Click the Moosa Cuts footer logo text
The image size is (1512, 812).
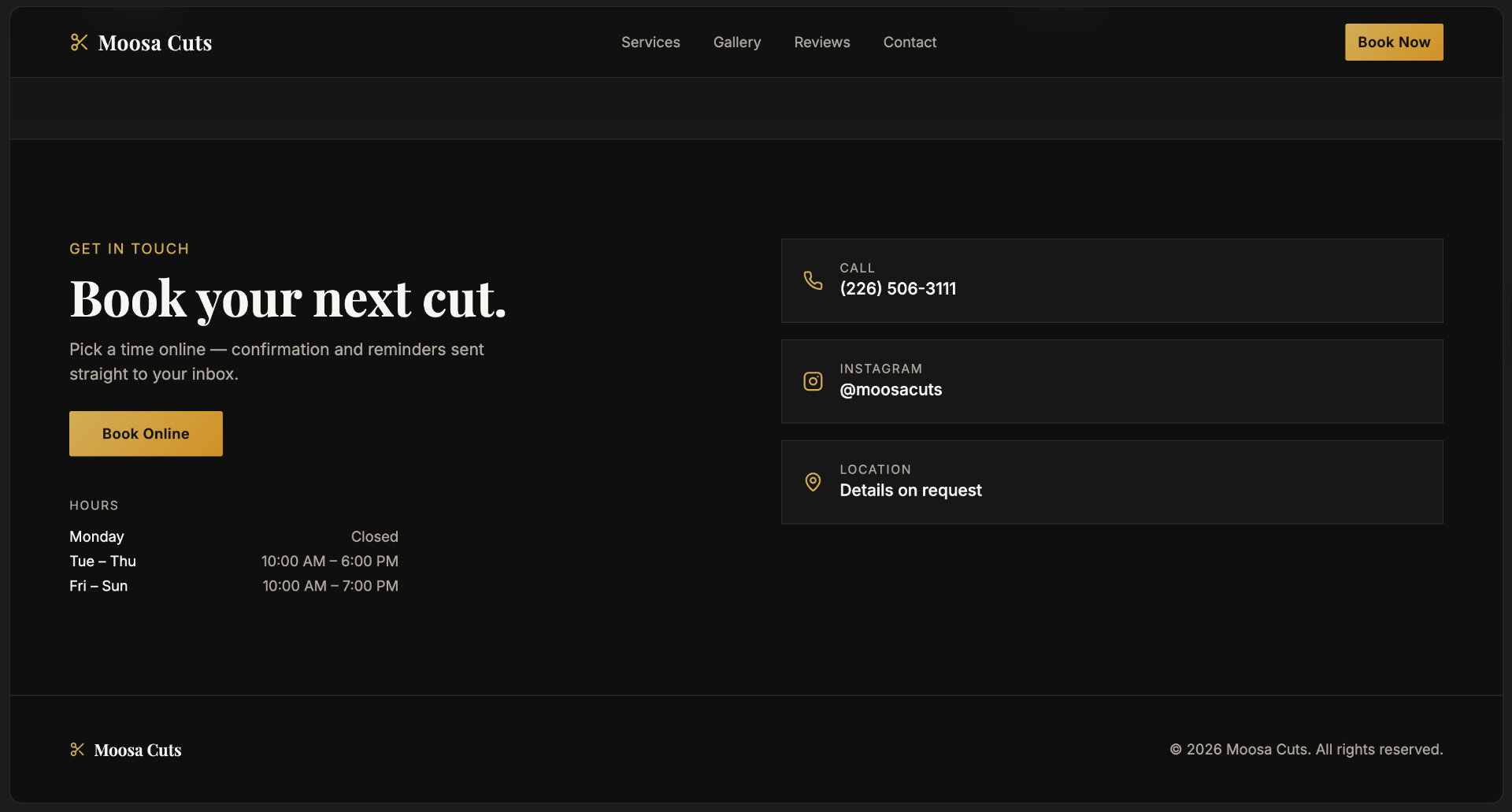[138, 750]
